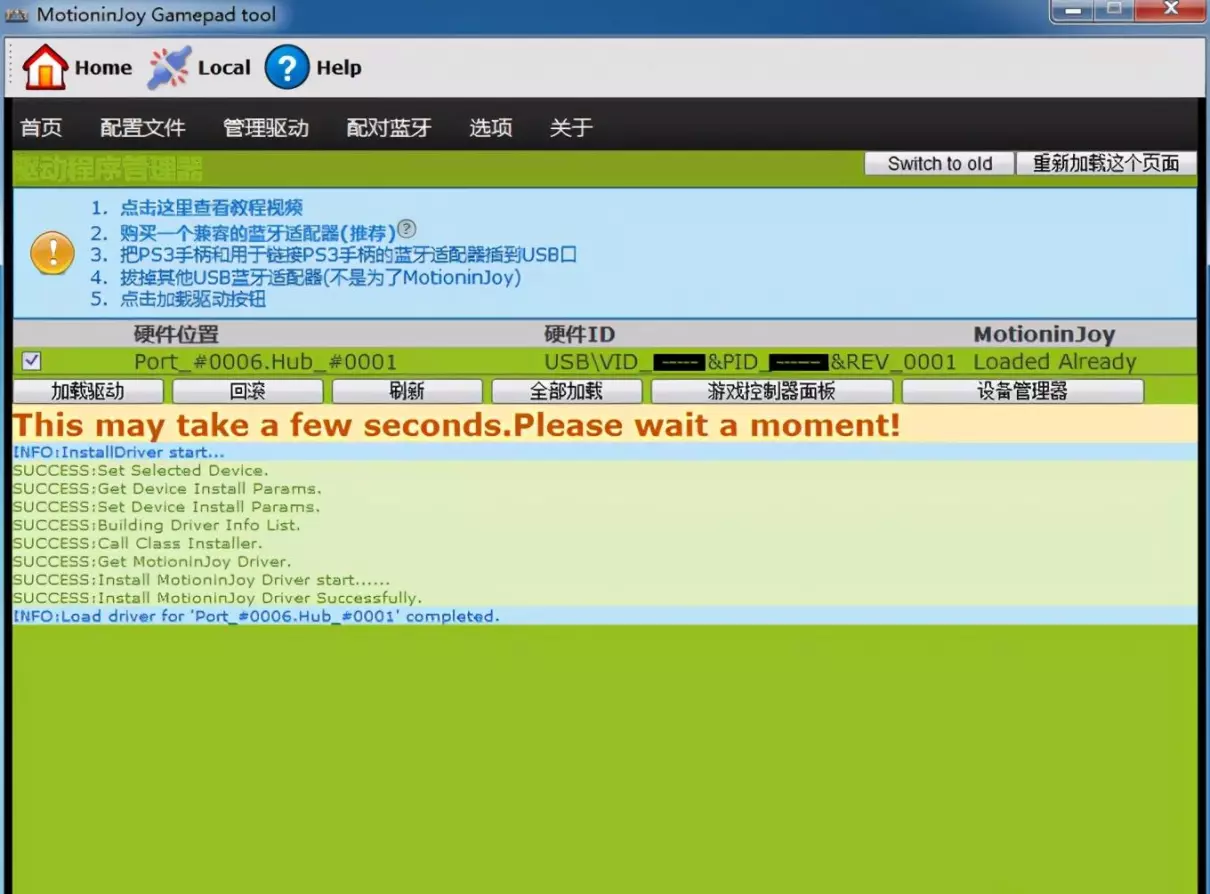Click the Install MotioninJoy Driver Successfully line

coord(218,597)
